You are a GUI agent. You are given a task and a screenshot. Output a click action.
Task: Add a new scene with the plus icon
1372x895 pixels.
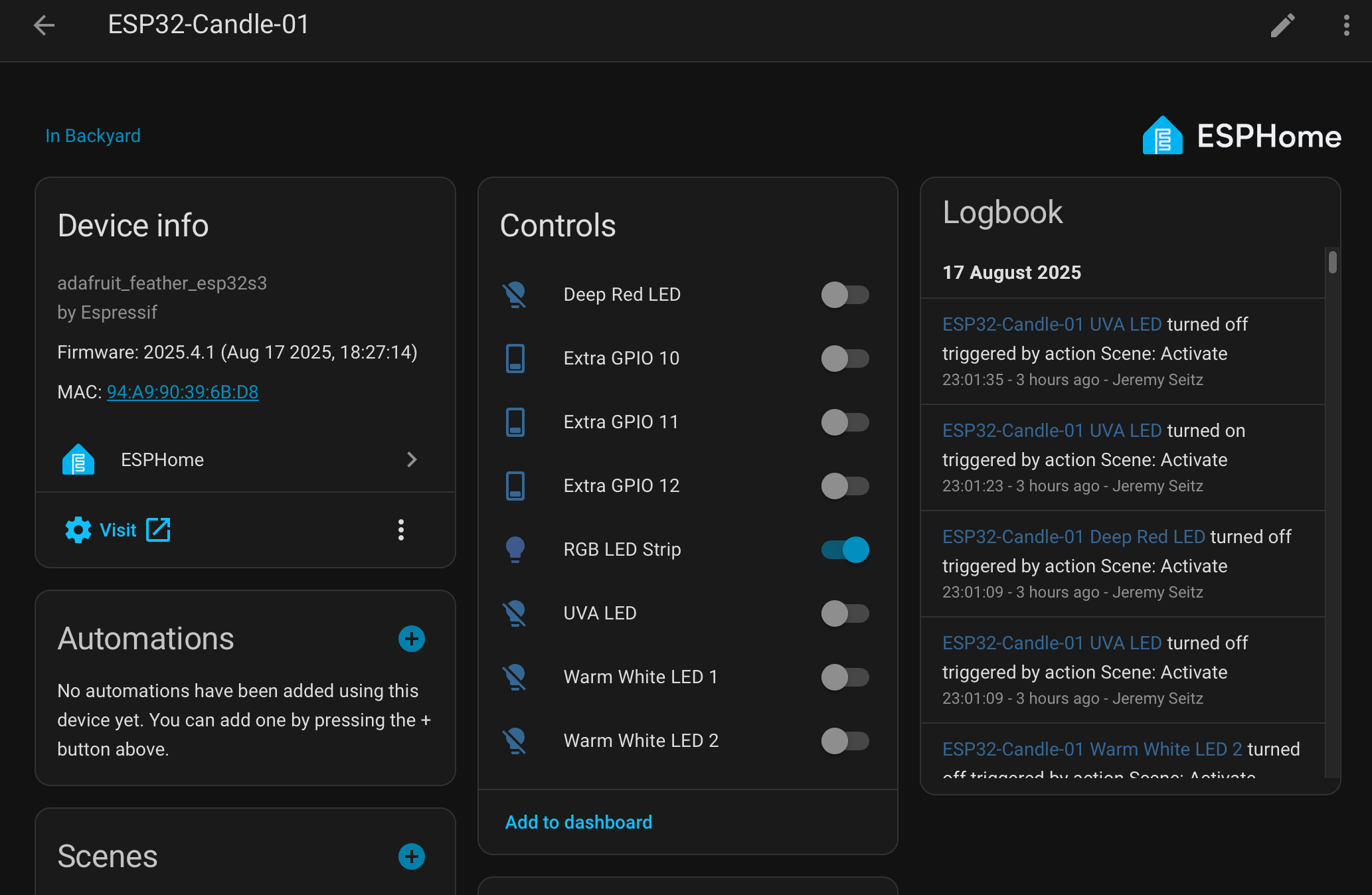[412, 856]
